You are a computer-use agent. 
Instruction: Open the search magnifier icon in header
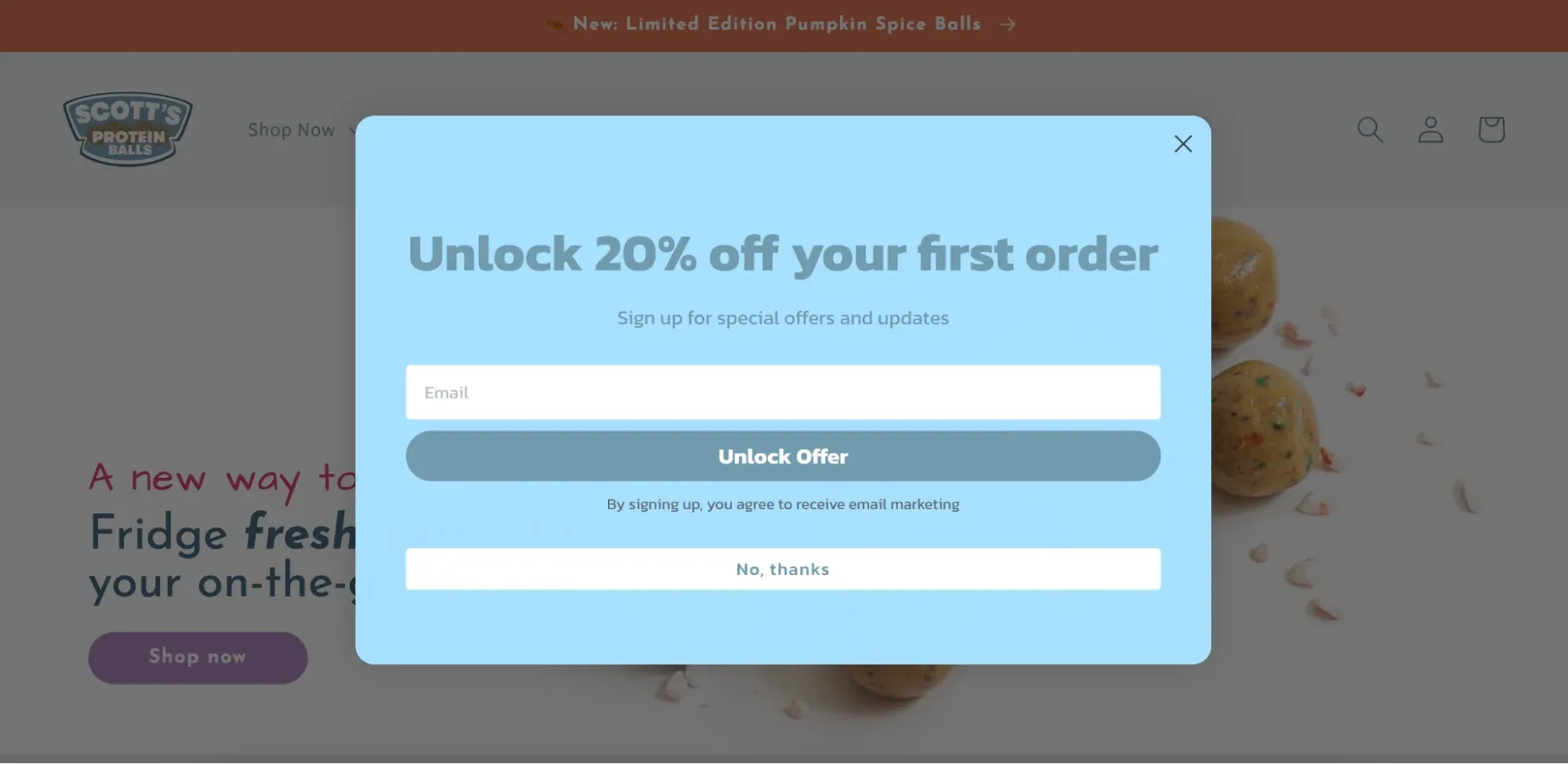[x=1370, y=129]
